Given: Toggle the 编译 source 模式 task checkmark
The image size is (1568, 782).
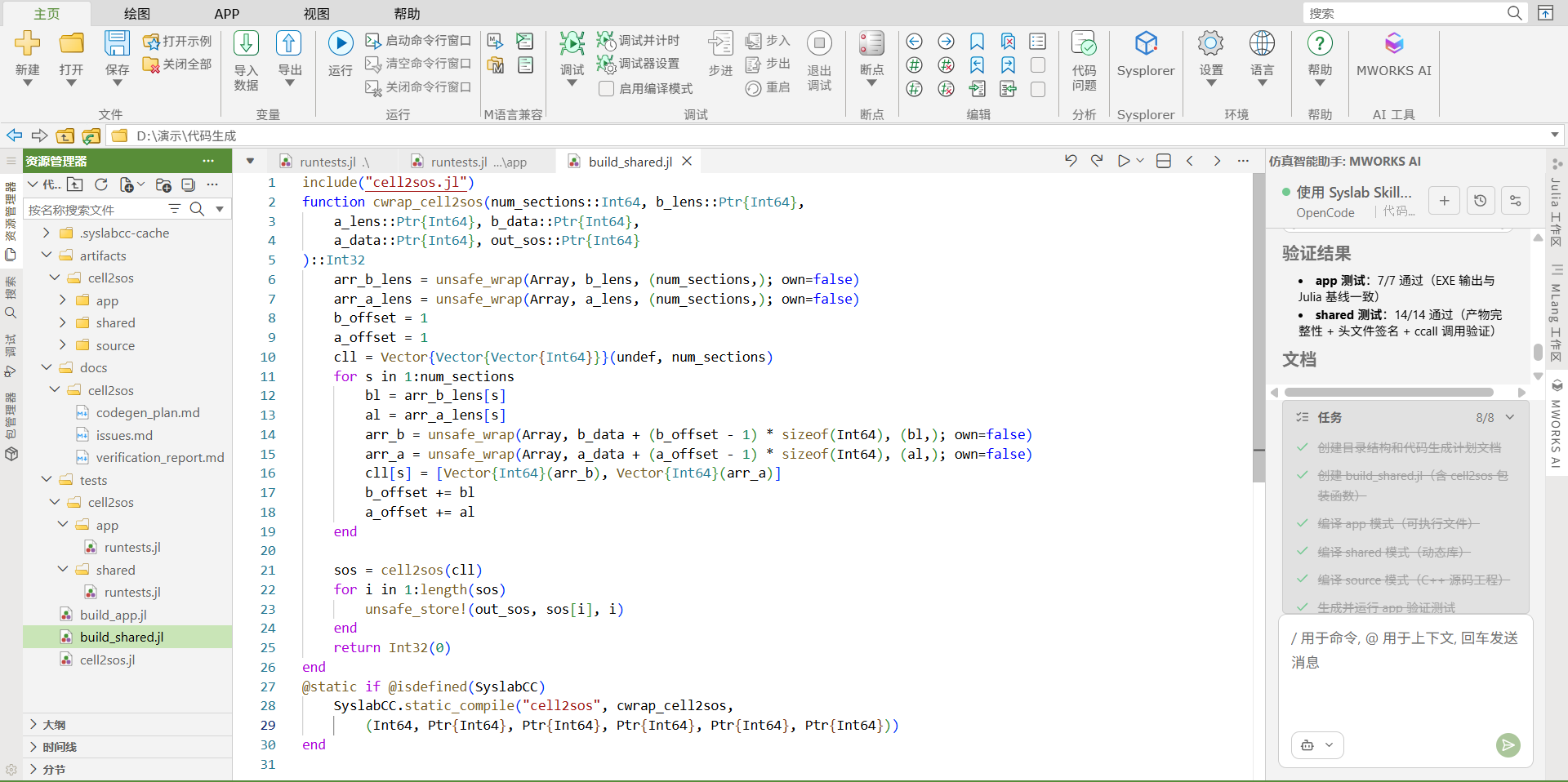Looking at the screenshot, I should 1303,580.
